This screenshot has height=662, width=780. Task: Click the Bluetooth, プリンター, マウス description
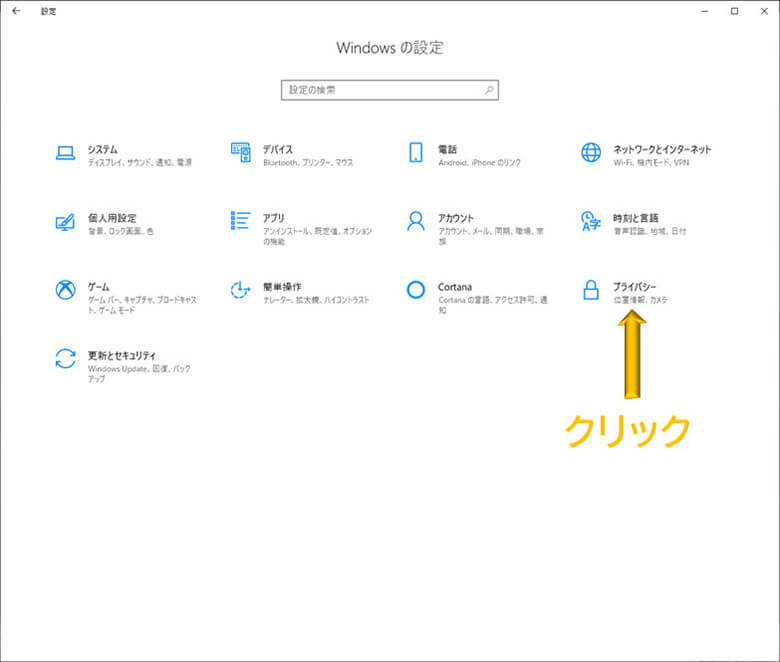(308, 163)
